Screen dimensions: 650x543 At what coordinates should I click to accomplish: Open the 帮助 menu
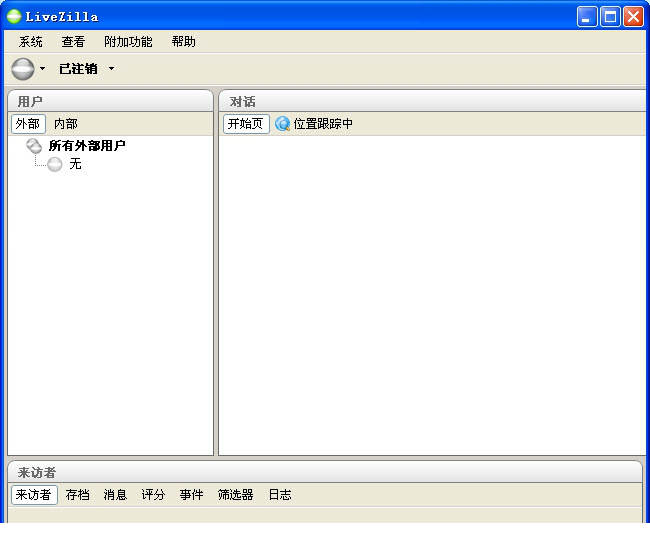[x=184, y=41]
